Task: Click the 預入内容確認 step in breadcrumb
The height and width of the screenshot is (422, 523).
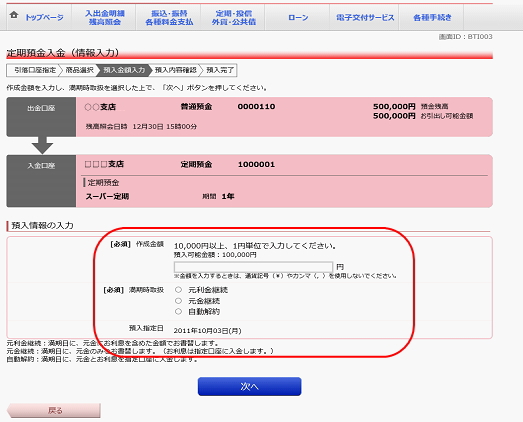Action: (175, 70)
